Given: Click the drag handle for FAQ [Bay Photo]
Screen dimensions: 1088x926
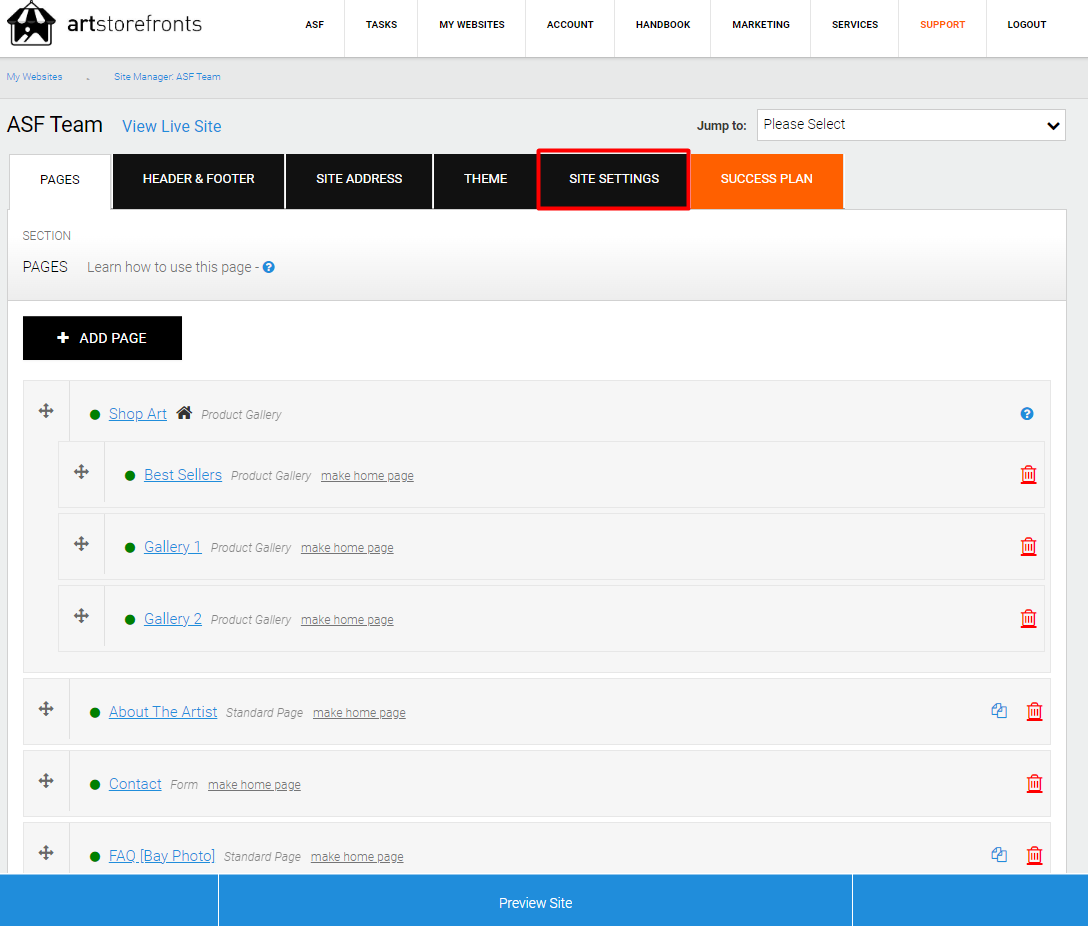Looking at the screenshot, I should point(46,853).
